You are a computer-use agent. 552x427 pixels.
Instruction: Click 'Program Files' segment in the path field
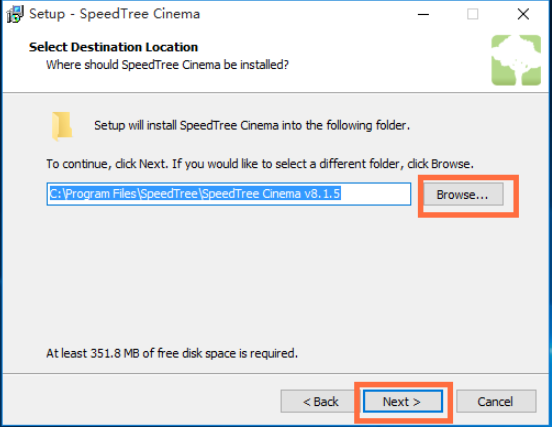[101, 194]
